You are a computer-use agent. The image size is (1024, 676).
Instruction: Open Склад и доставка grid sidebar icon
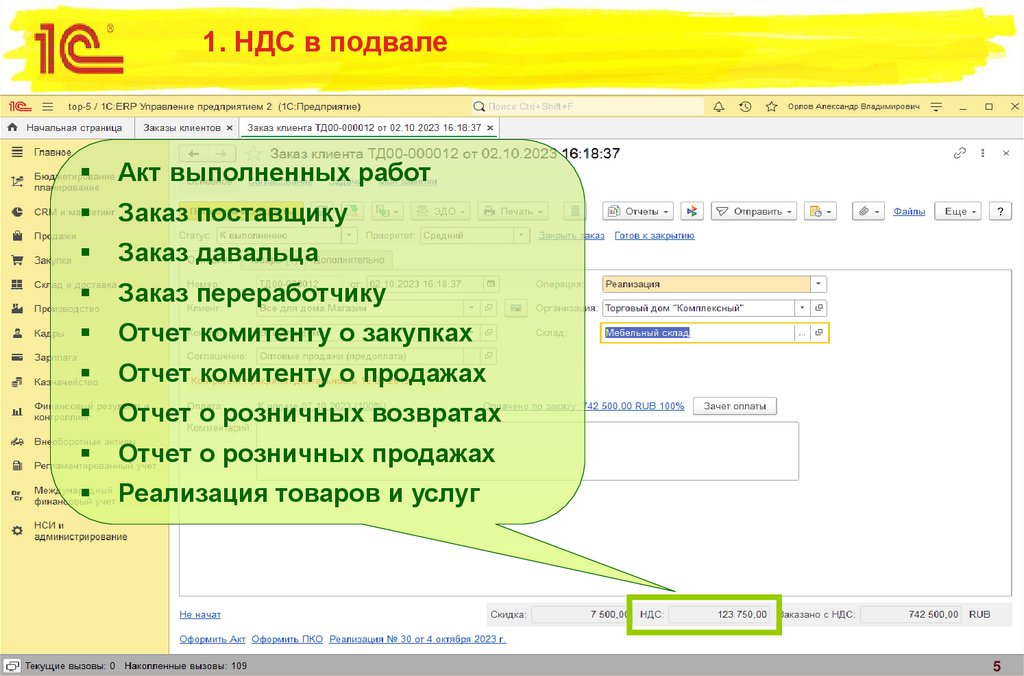tap(18, 284)
